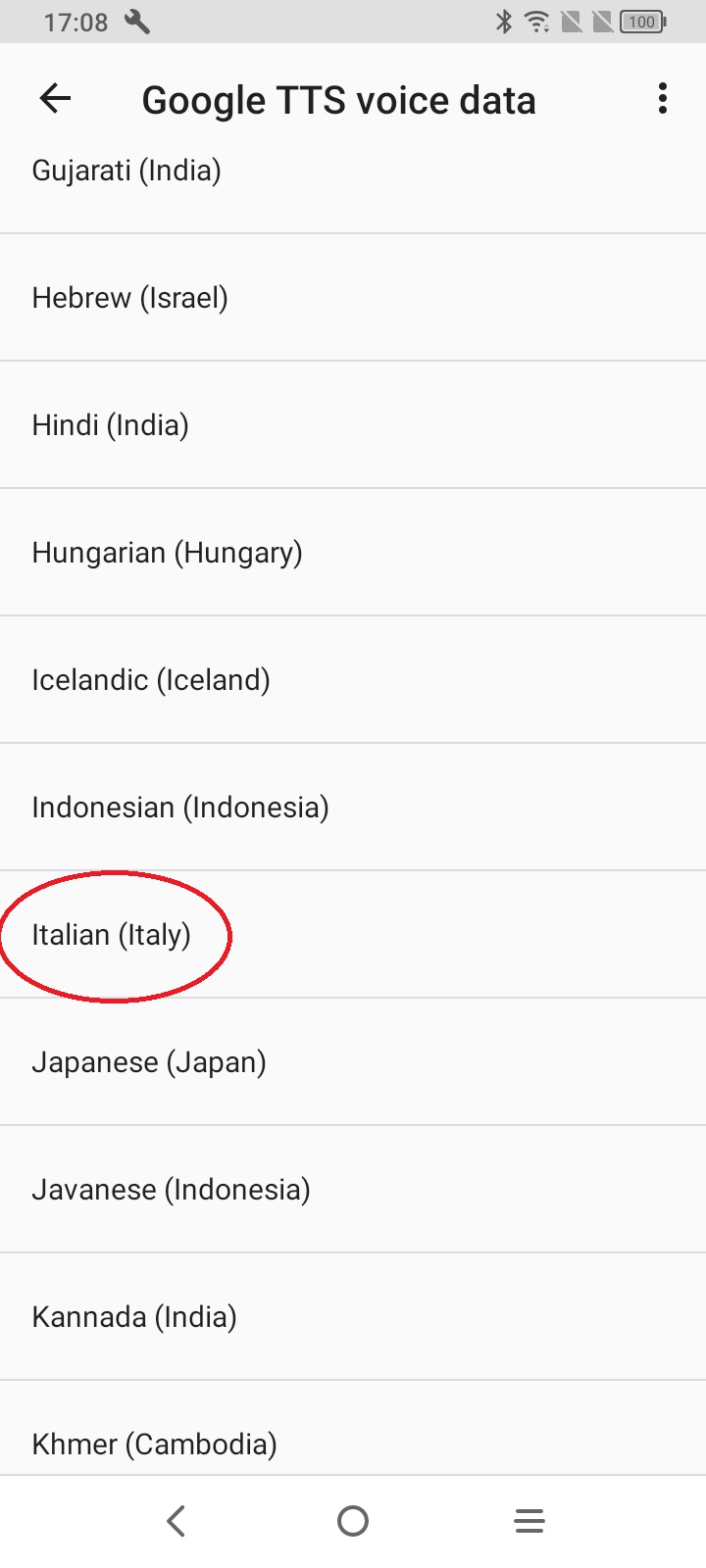Tap the Bluetooth status bar icon
The height and width of the screenshot is (1568, 706).
click(504, 22)
